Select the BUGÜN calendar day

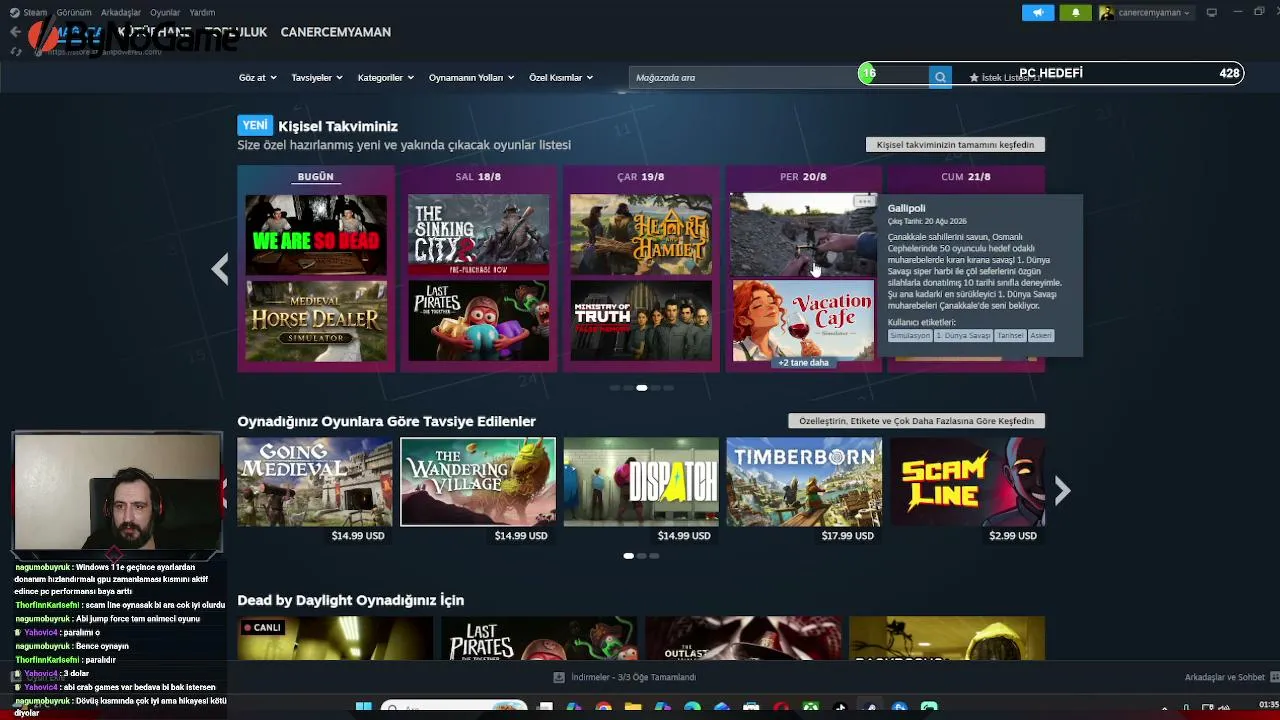315,177
